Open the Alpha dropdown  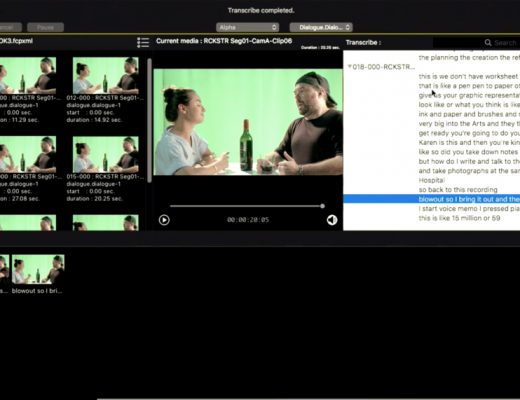pos(247,27)
